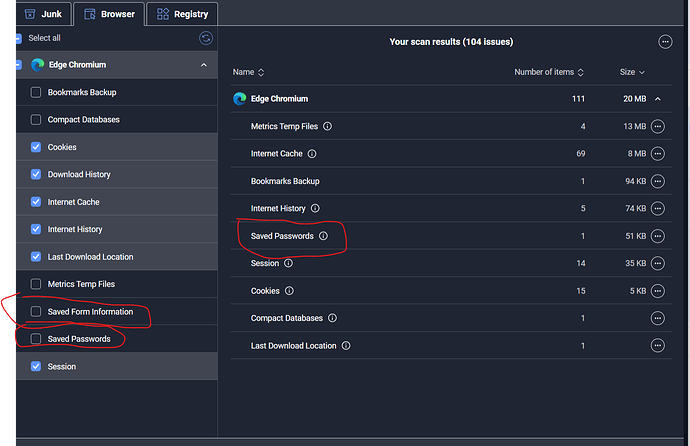
Task: Click the Edge Chromium logo in the sidebar
Action: tap(38, 65)
